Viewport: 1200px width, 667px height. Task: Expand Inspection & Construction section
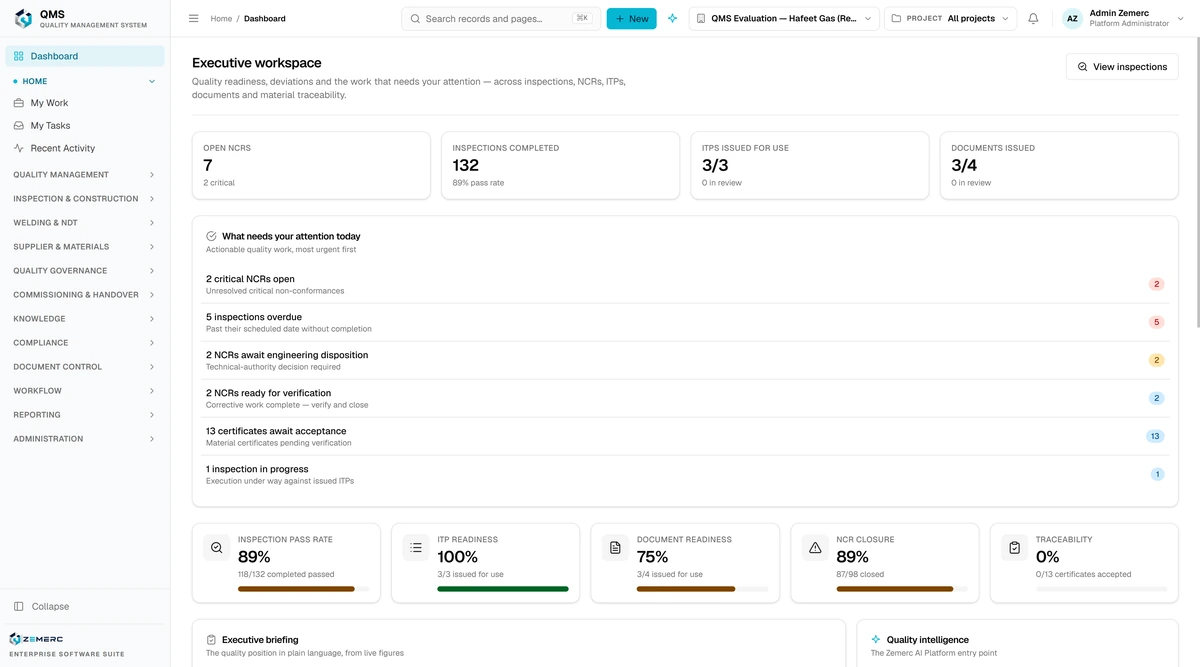(84, 199)
